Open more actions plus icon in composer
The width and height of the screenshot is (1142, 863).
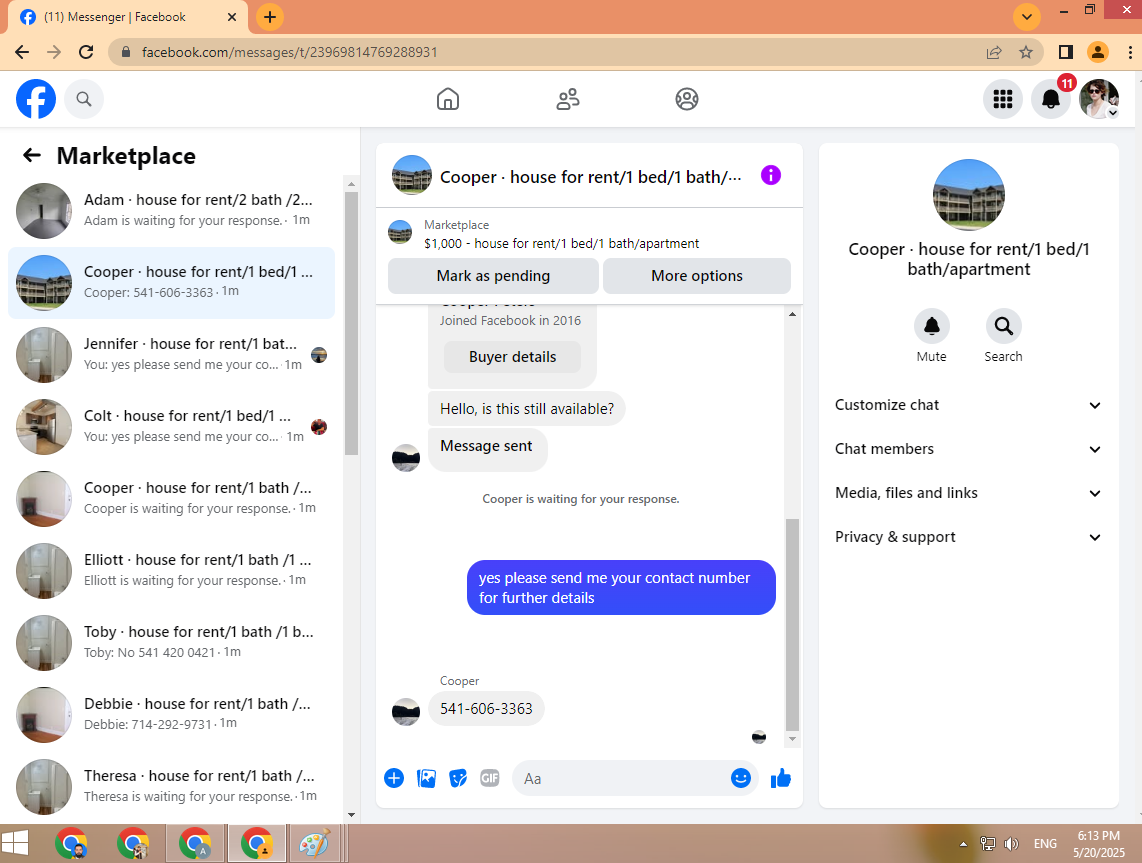[394, 779]
